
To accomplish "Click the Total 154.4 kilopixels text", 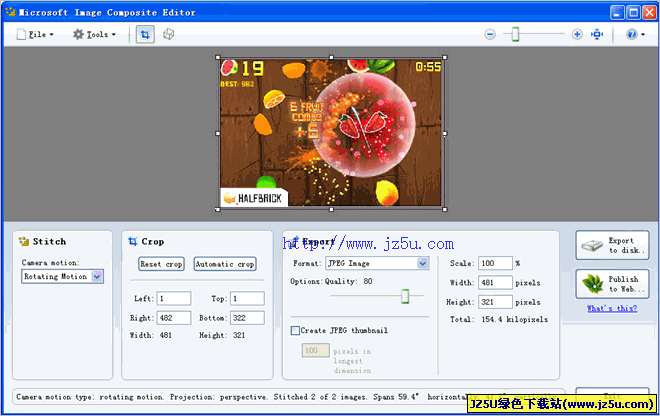I will (x=499, y=319).
